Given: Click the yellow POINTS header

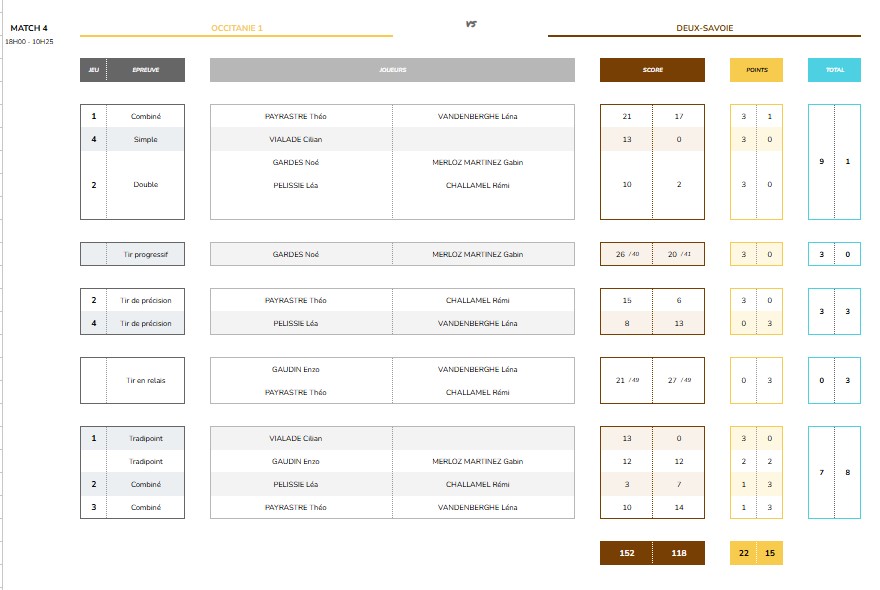Looking at the screenshot, I should tap(756, 70).
